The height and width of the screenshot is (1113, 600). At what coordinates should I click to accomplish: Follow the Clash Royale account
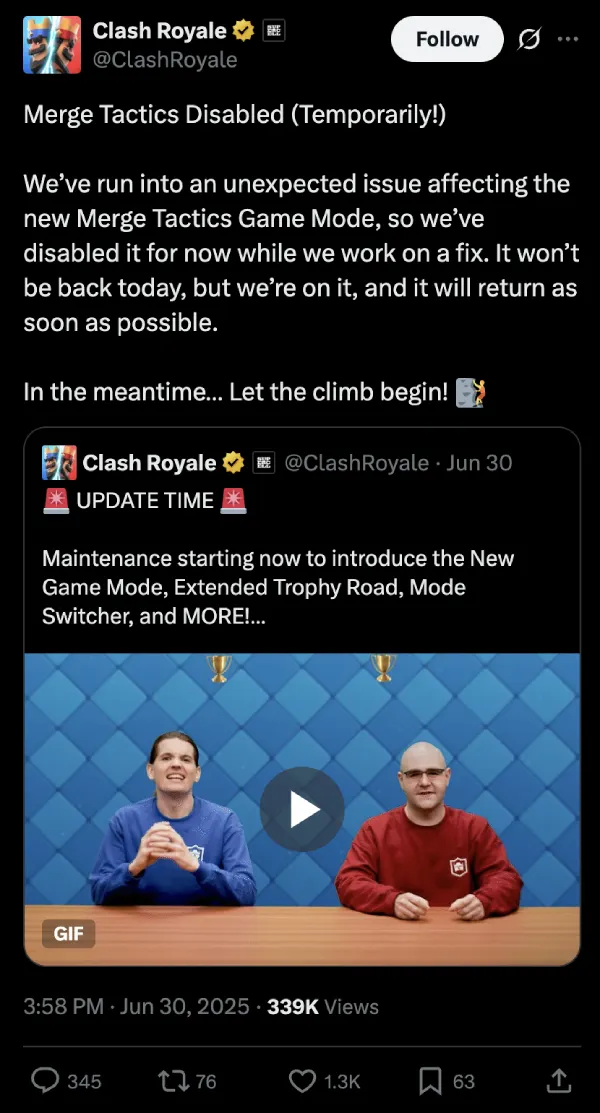click(447, 39)
